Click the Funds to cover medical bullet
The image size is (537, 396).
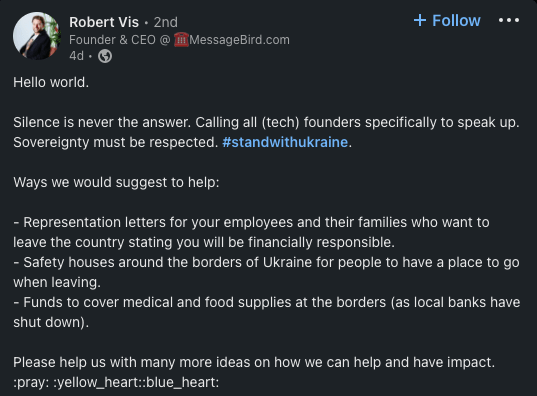point(266,312)
